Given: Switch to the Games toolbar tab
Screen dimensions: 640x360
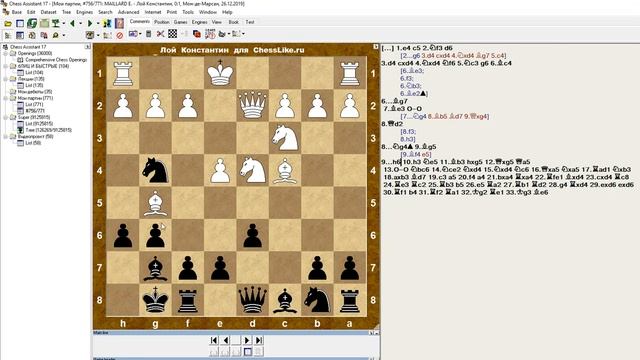Looking at the screenshot, I should [180, 22].
